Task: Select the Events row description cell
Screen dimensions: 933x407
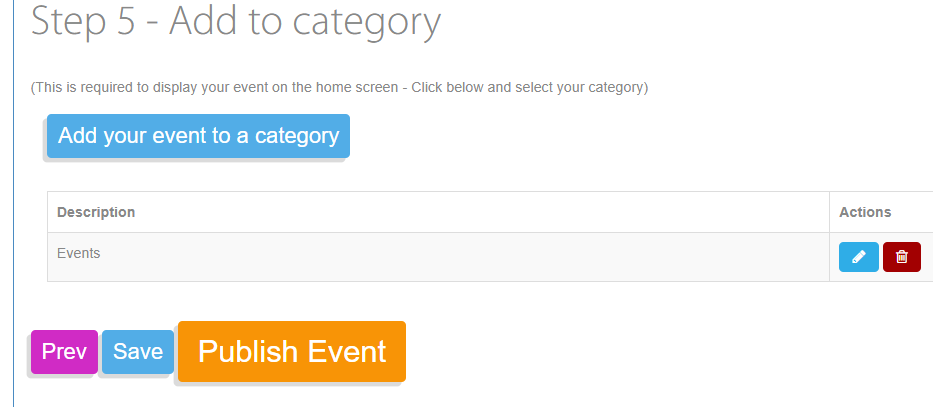Action: 438,257
